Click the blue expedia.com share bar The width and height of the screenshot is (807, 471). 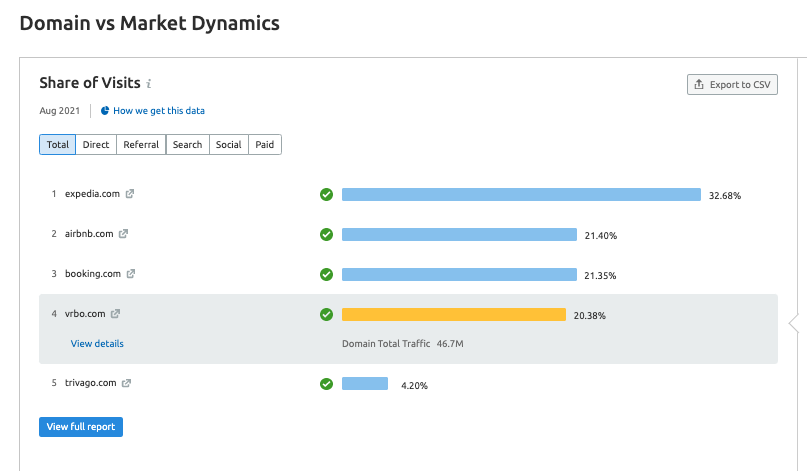click(x=521, y=195)
